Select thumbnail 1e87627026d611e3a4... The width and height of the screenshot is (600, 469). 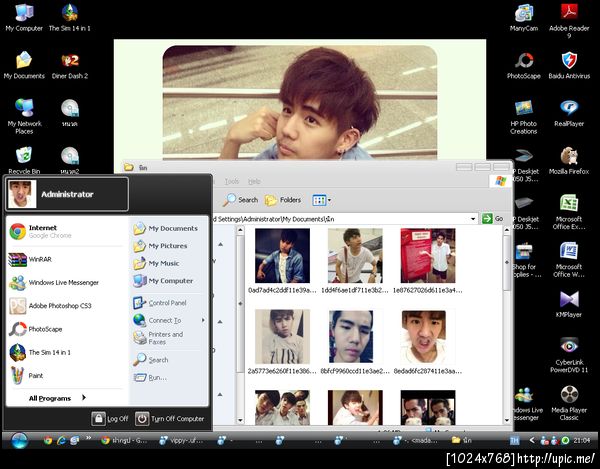pyautogui.click(x=428, y=261)
